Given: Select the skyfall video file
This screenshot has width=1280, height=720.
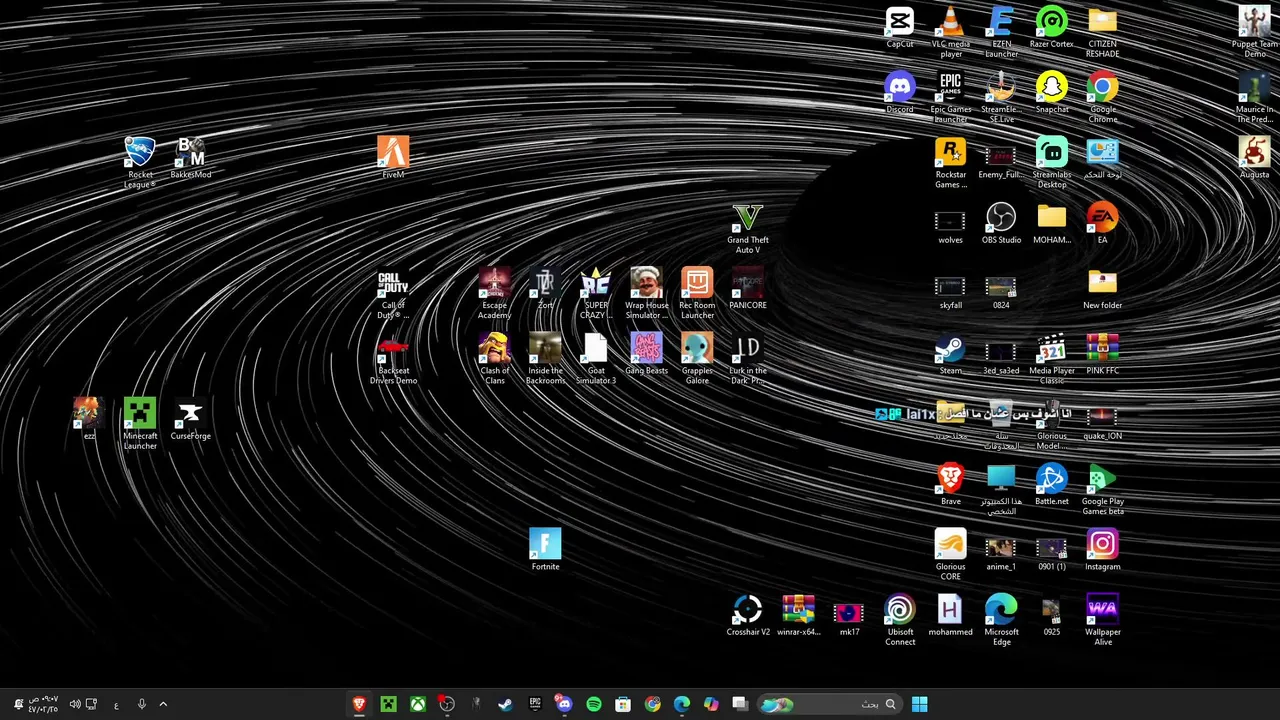Looking at the screenshot, I should pyautogui.click(x=950, y=288).
